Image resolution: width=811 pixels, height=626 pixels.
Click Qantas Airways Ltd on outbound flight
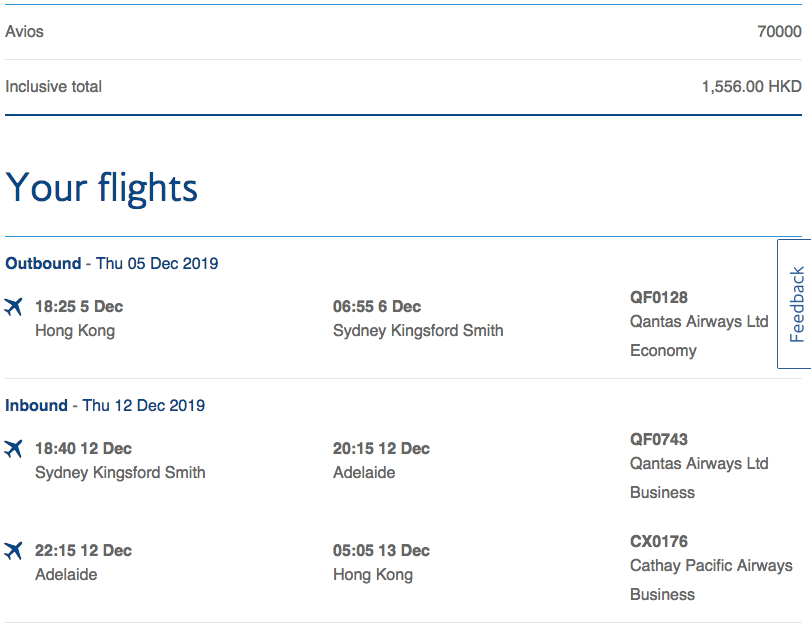tap(699, 322)
